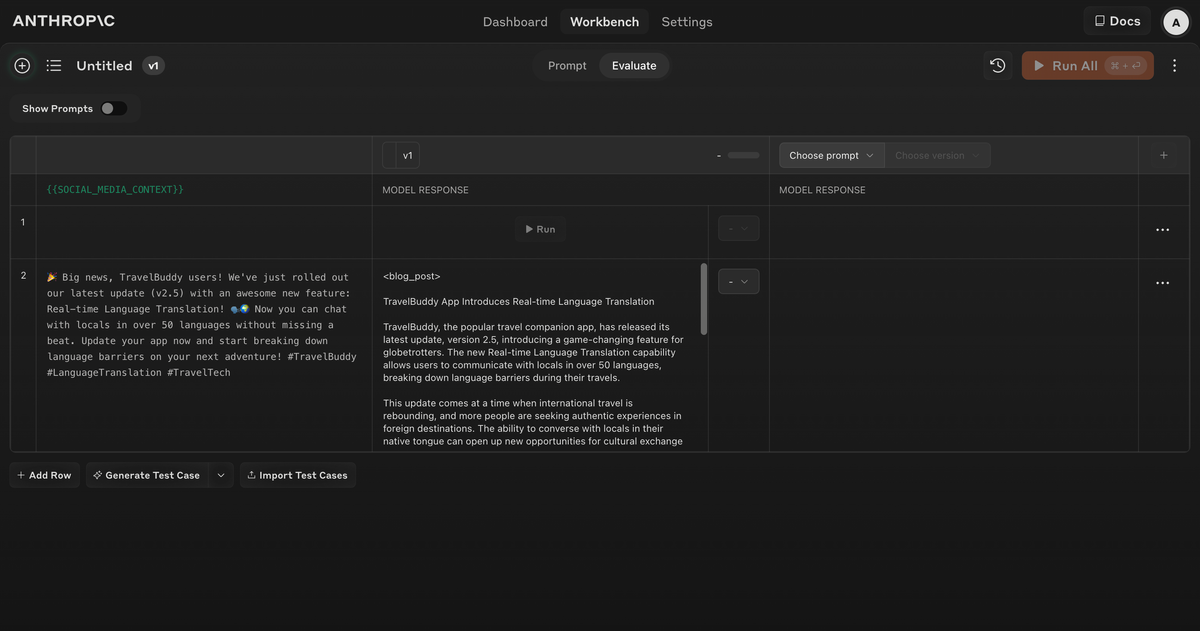Click the model response scrollbar

click(x=704, y=300)
